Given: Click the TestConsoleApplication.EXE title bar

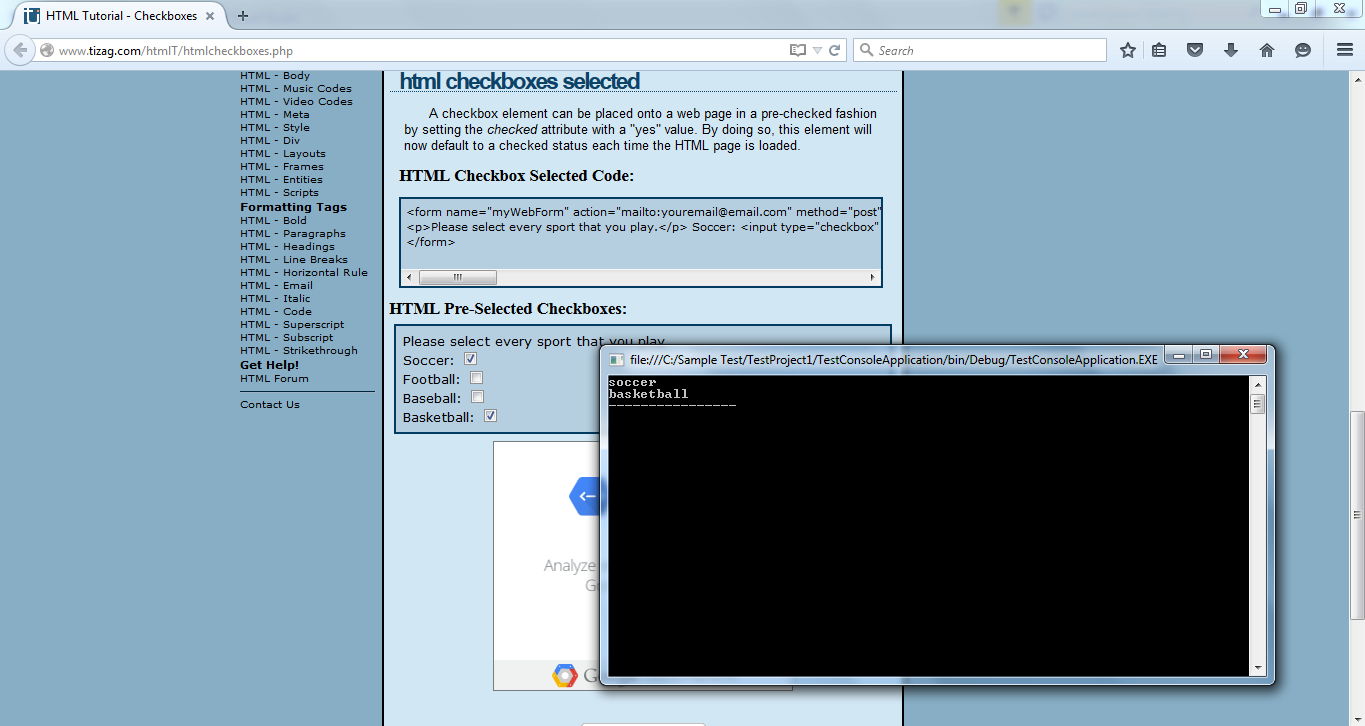Looking at the screenshot, I should tap(893, 359).
